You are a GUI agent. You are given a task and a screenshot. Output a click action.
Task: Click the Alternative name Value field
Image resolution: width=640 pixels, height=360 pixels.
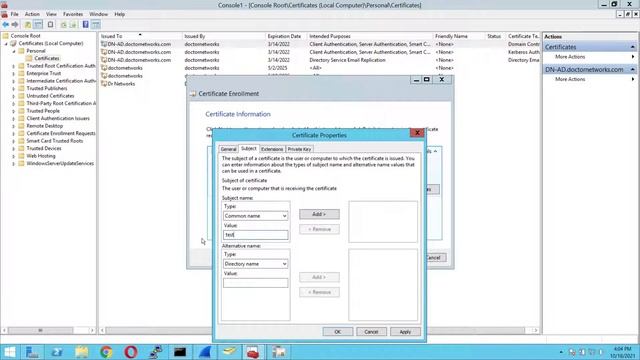point(256,283)
